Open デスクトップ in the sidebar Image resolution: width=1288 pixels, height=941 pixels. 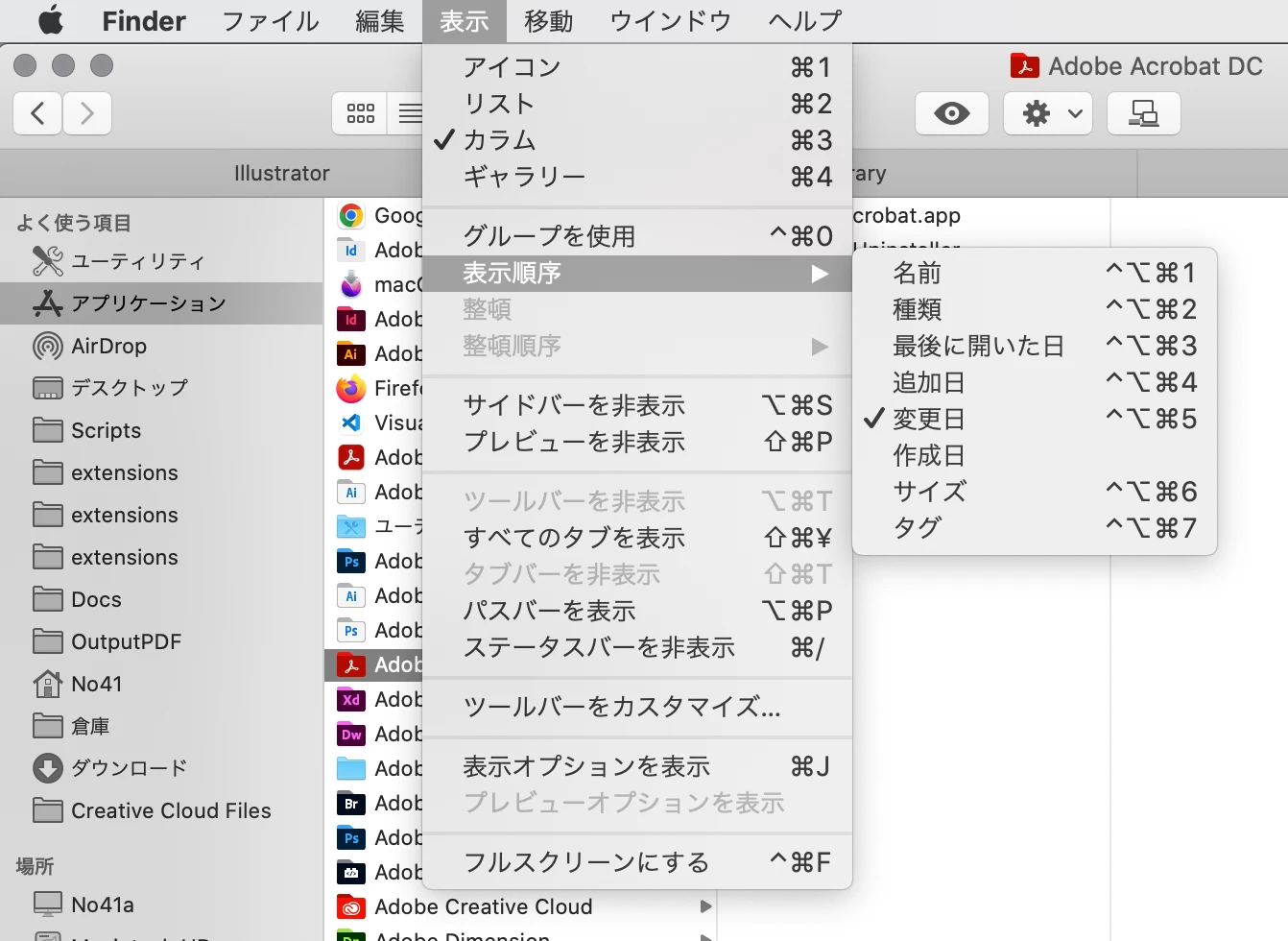[161, 388]
